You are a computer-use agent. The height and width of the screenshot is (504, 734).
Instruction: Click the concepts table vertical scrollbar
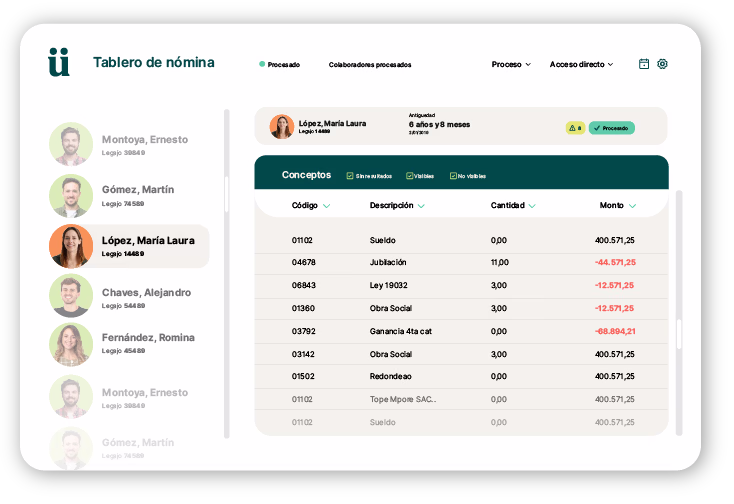(x=679, y=334)
